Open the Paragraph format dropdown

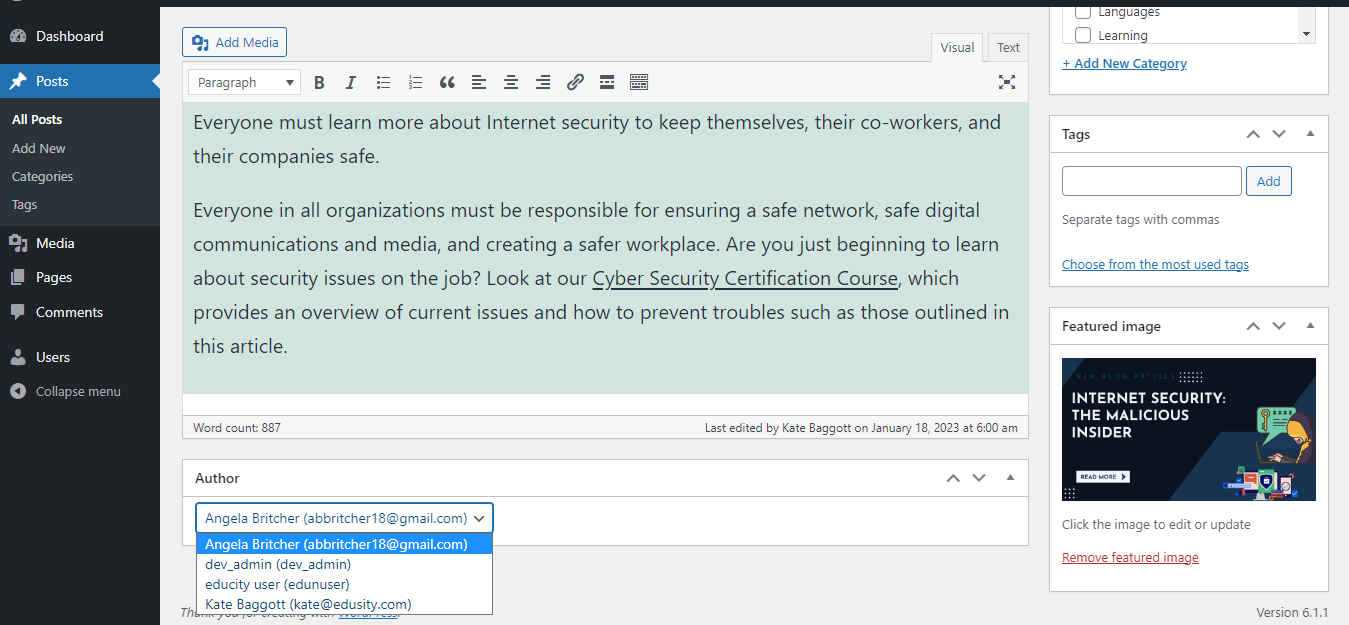[244, 82]
